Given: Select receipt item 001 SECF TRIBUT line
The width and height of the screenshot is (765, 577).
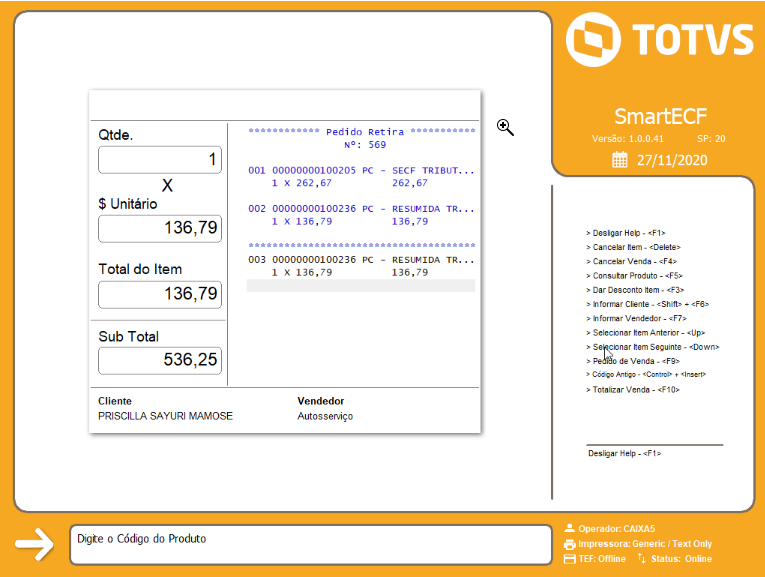Looking at the screenshot, I should tap(361, 171).
